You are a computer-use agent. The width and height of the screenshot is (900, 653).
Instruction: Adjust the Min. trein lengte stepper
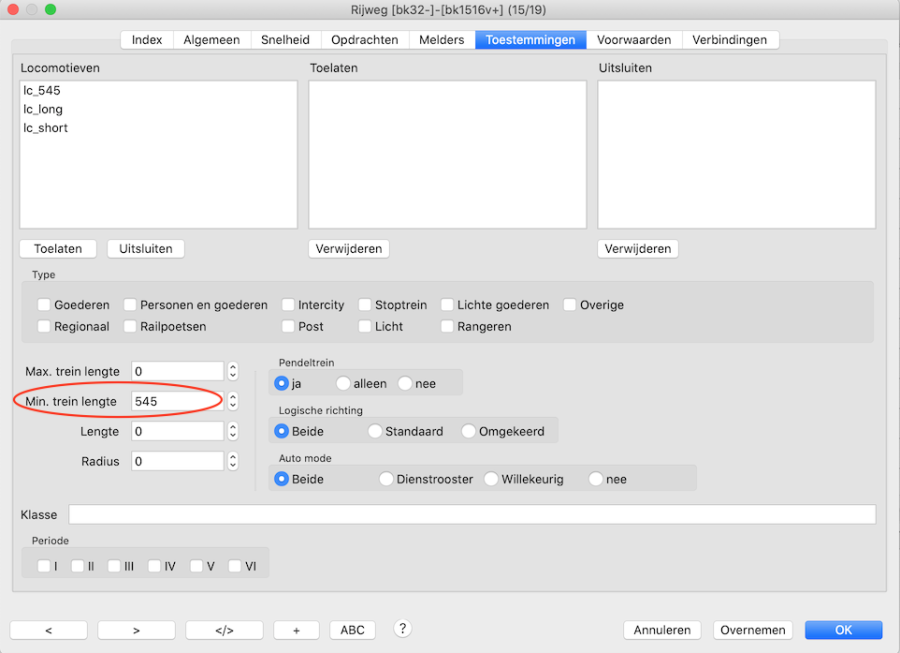point(233,401)
